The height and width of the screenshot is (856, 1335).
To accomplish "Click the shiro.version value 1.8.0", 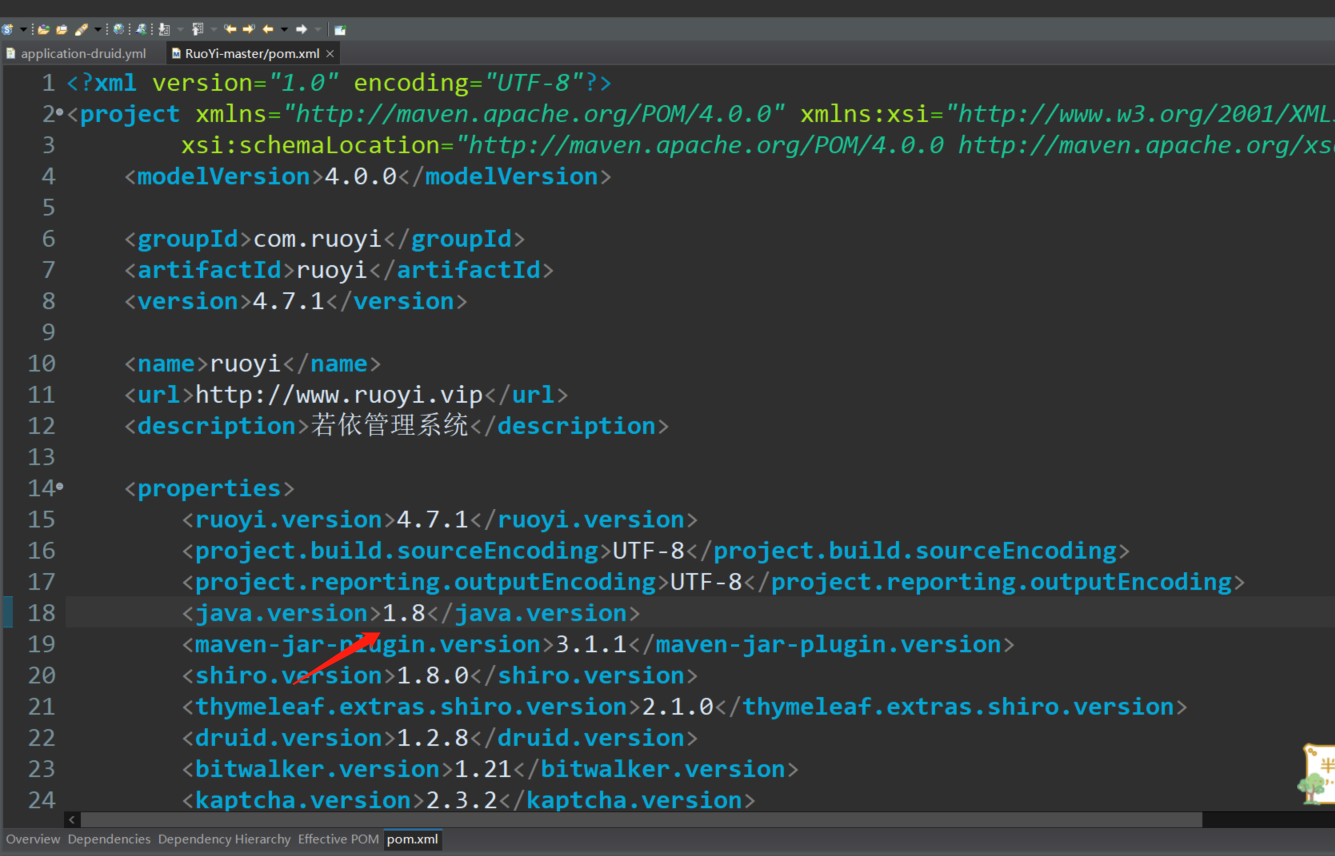I will [433, 675].
